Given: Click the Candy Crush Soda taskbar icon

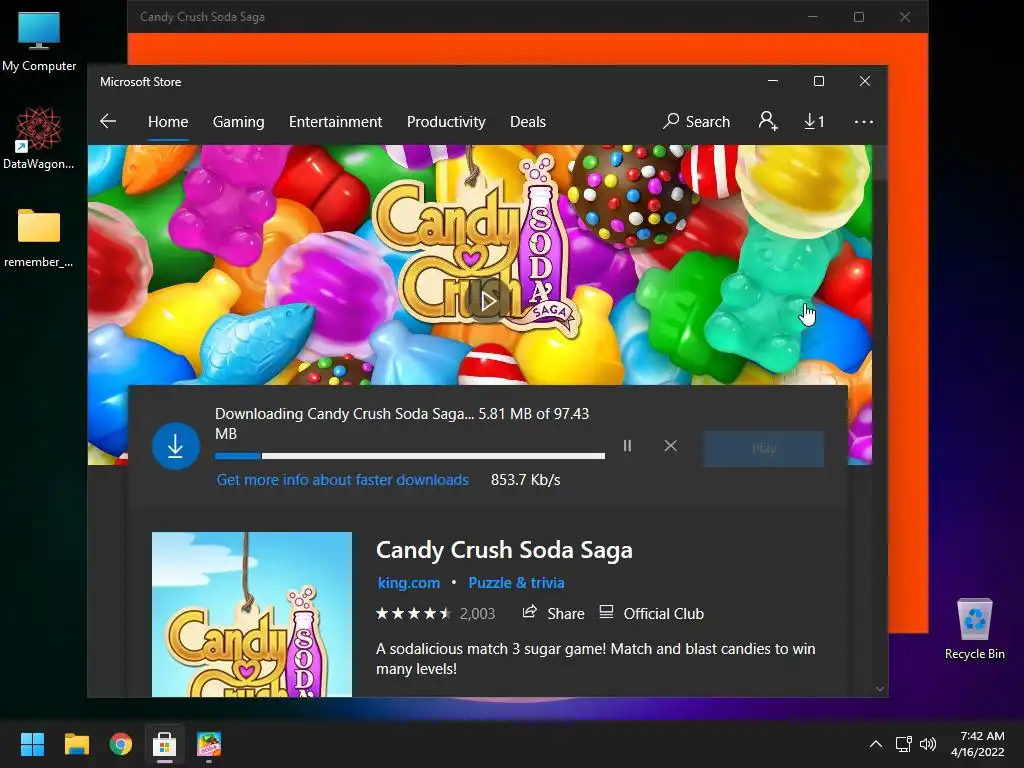Looking at the screenshot, I should click(209, 744).
